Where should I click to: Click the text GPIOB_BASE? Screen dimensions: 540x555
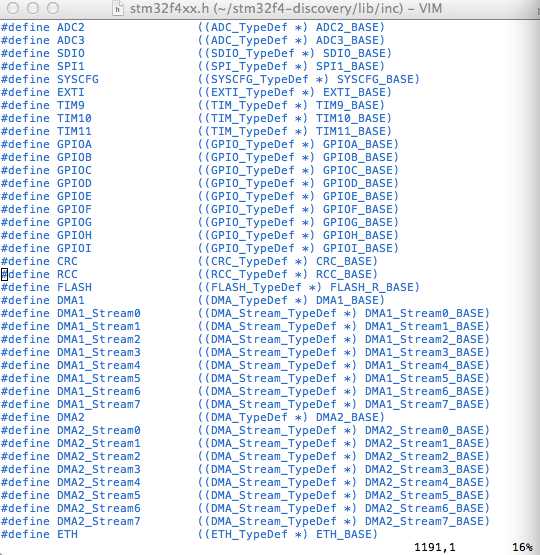(x=357, y=158)
